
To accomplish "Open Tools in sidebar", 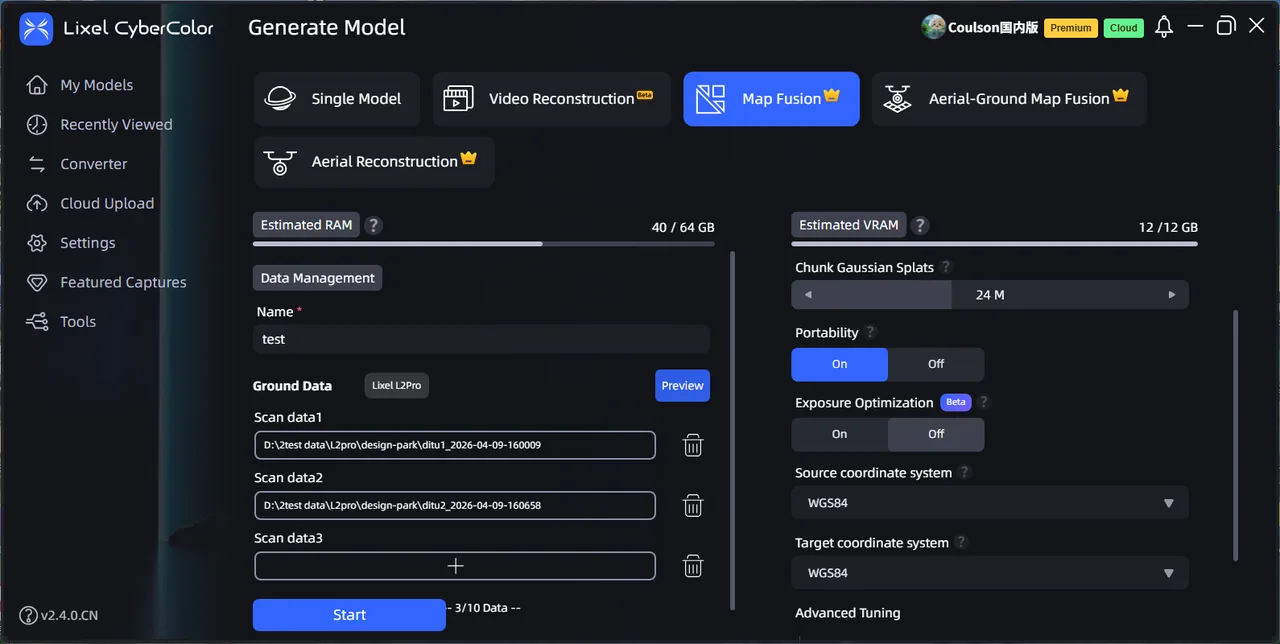I will coord(61,322).
